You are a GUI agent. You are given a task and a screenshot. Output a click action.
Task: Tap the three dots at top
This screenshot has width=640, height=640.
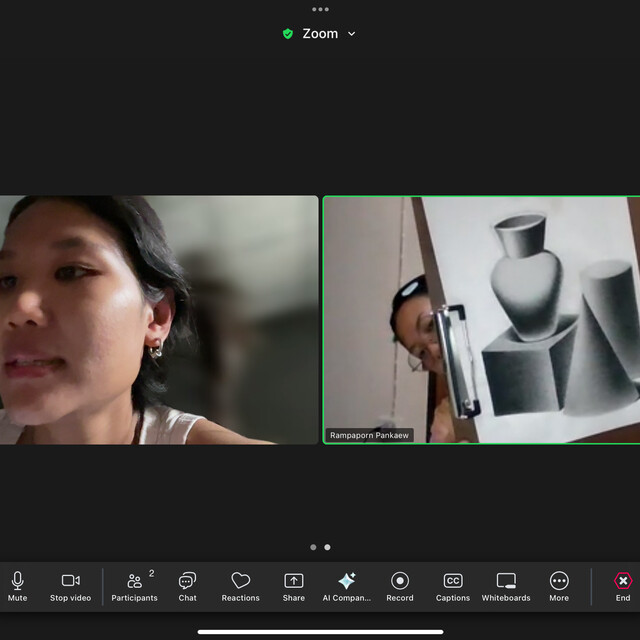point(320,9)
